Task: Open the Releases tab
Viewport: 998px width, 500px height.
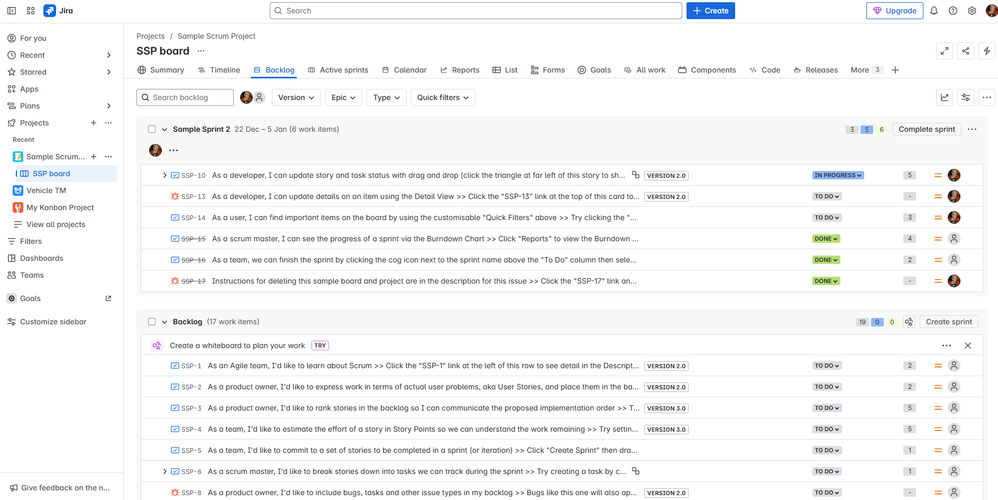Action: [x=815, y=70]
